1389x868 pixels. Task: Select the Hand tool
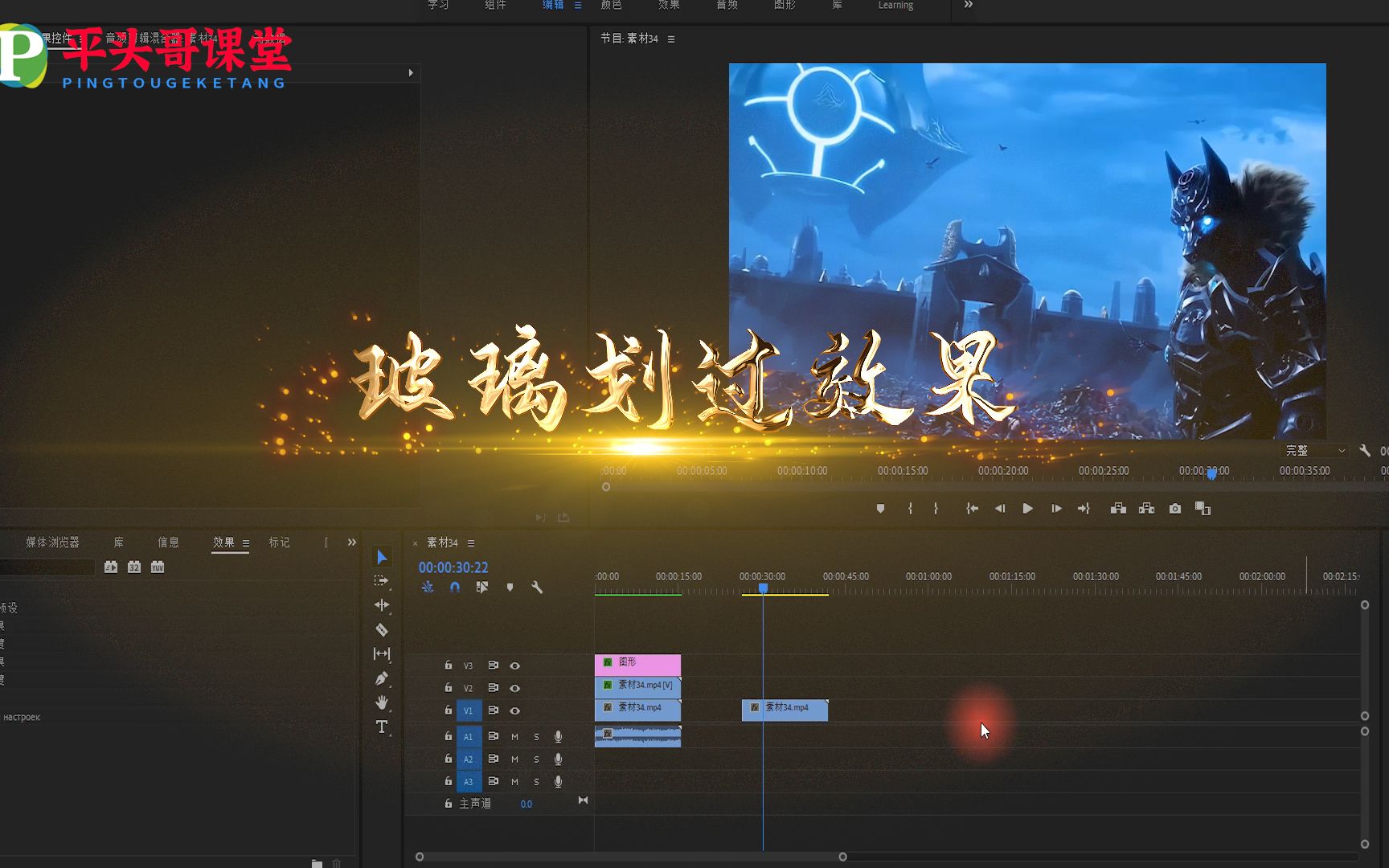click(381, 701)
